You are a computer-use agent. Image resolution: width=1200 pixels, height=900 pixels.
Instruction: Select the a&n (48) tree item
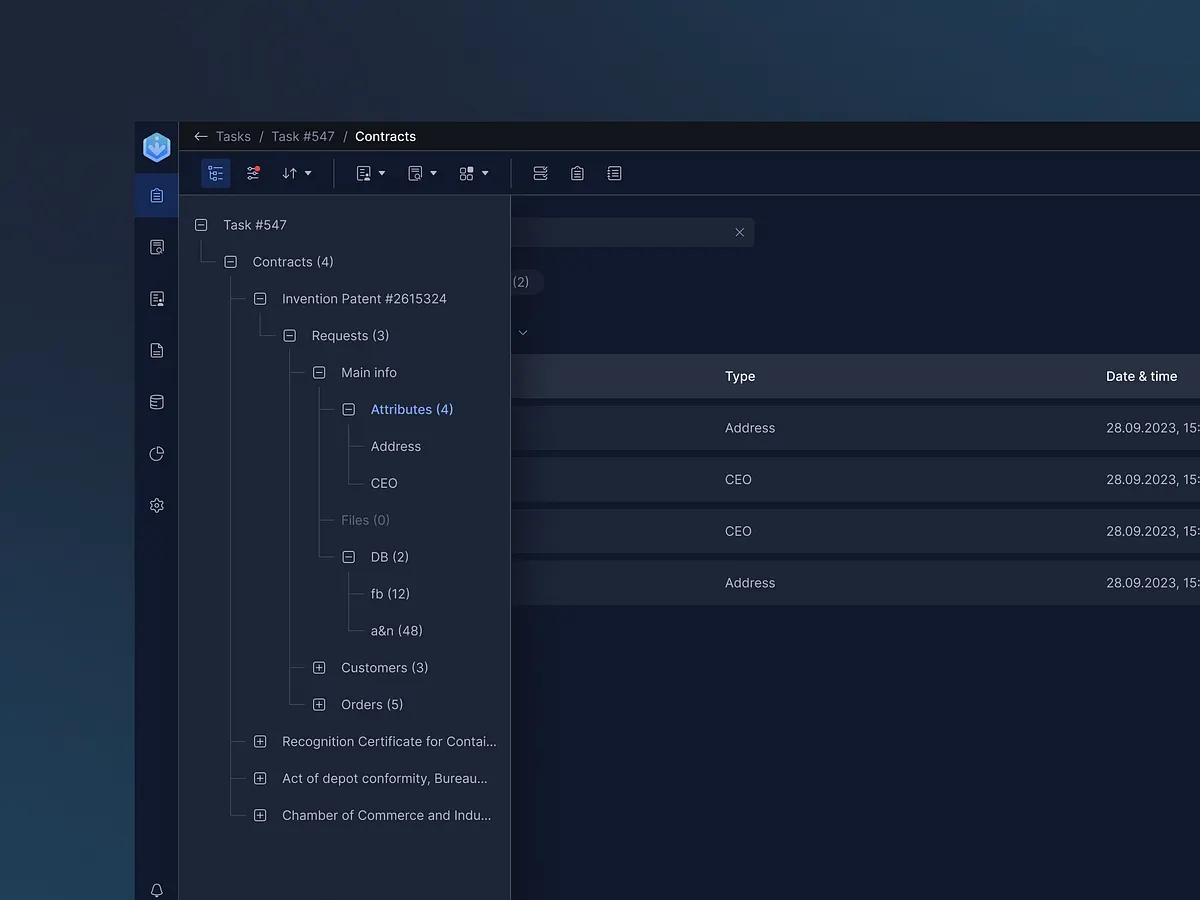pos(396,631)
